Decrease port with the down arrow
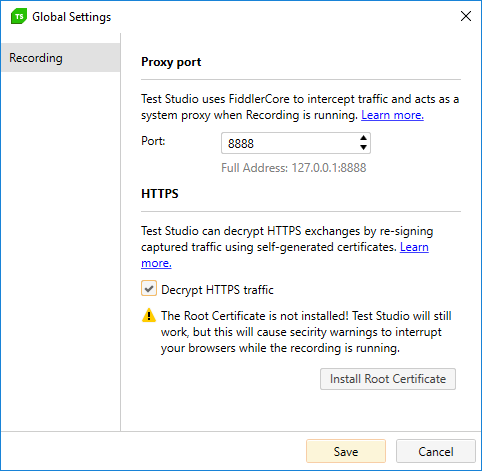The width and height of the screenshot is (482, 471). (x=363, y=147)
